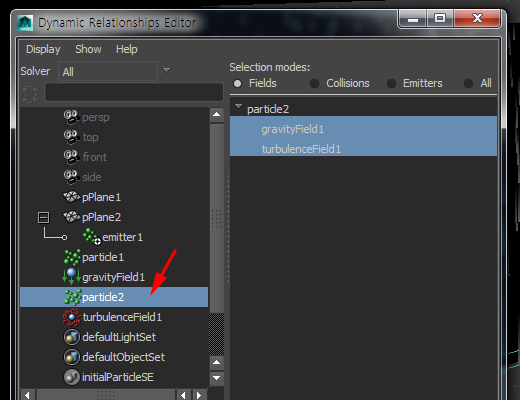Click the front camera icon
Image resolution: width=520 pixels, height=400 pixels.
(71, 157)
